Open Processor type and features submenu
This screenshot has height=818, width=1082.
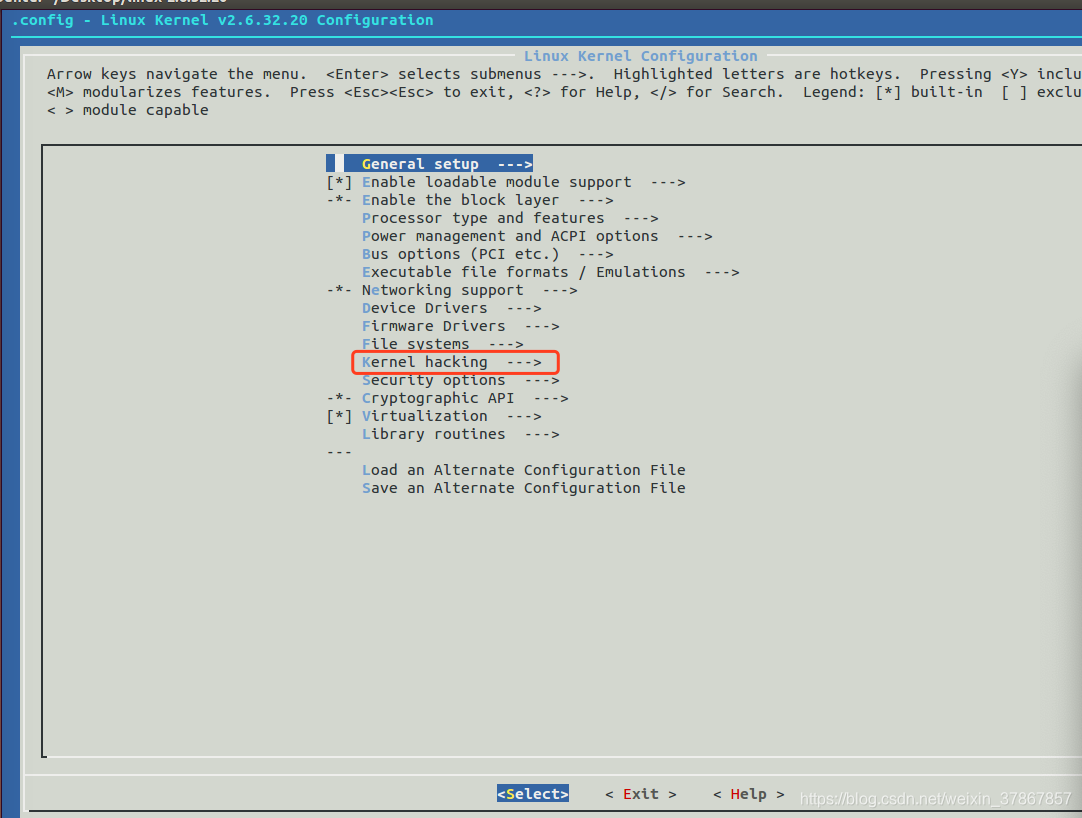click(x=510, y=218)
